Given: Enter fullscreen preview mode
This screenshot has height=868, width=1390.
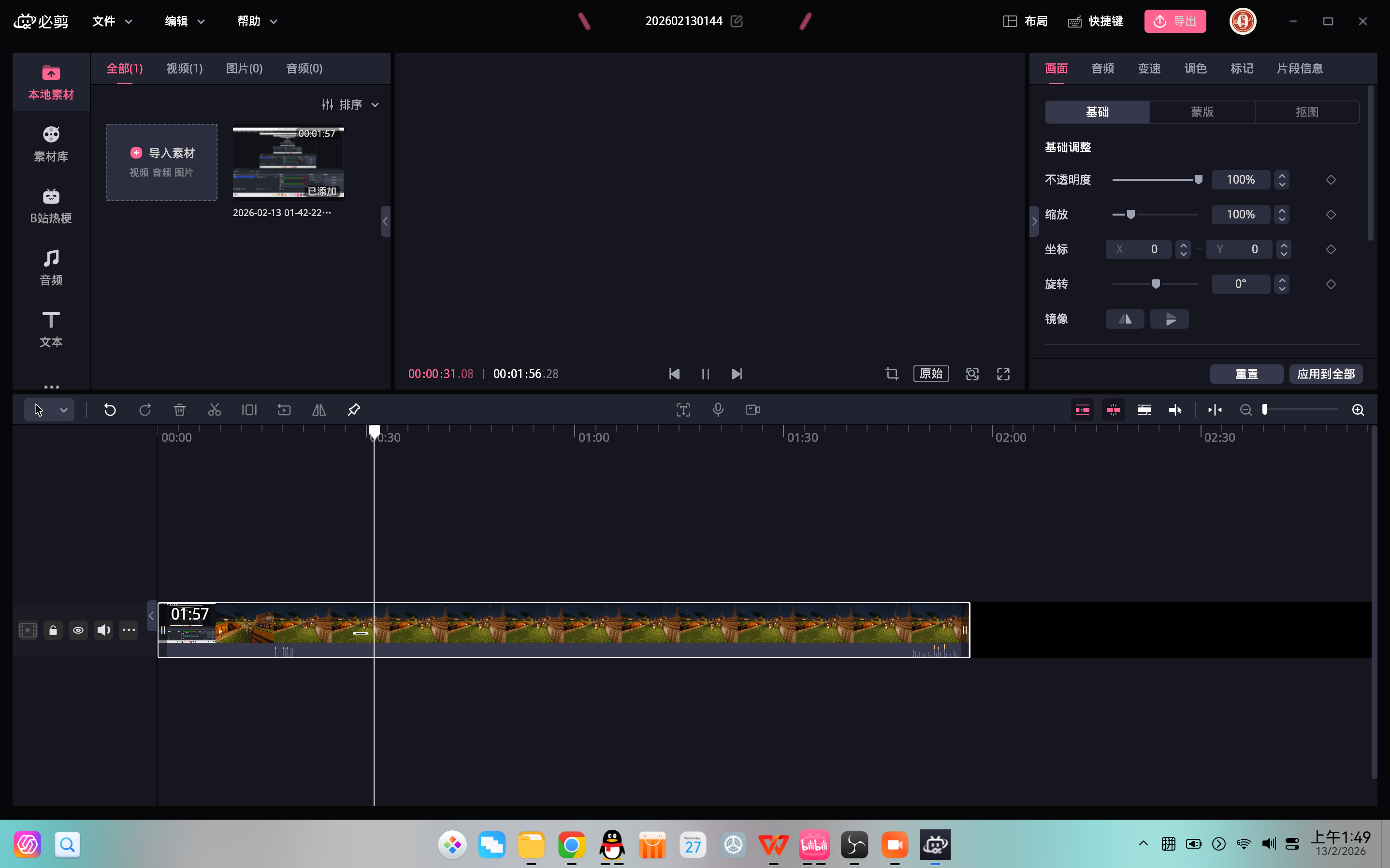Looking at the screenshot, I should (1003, 374).
